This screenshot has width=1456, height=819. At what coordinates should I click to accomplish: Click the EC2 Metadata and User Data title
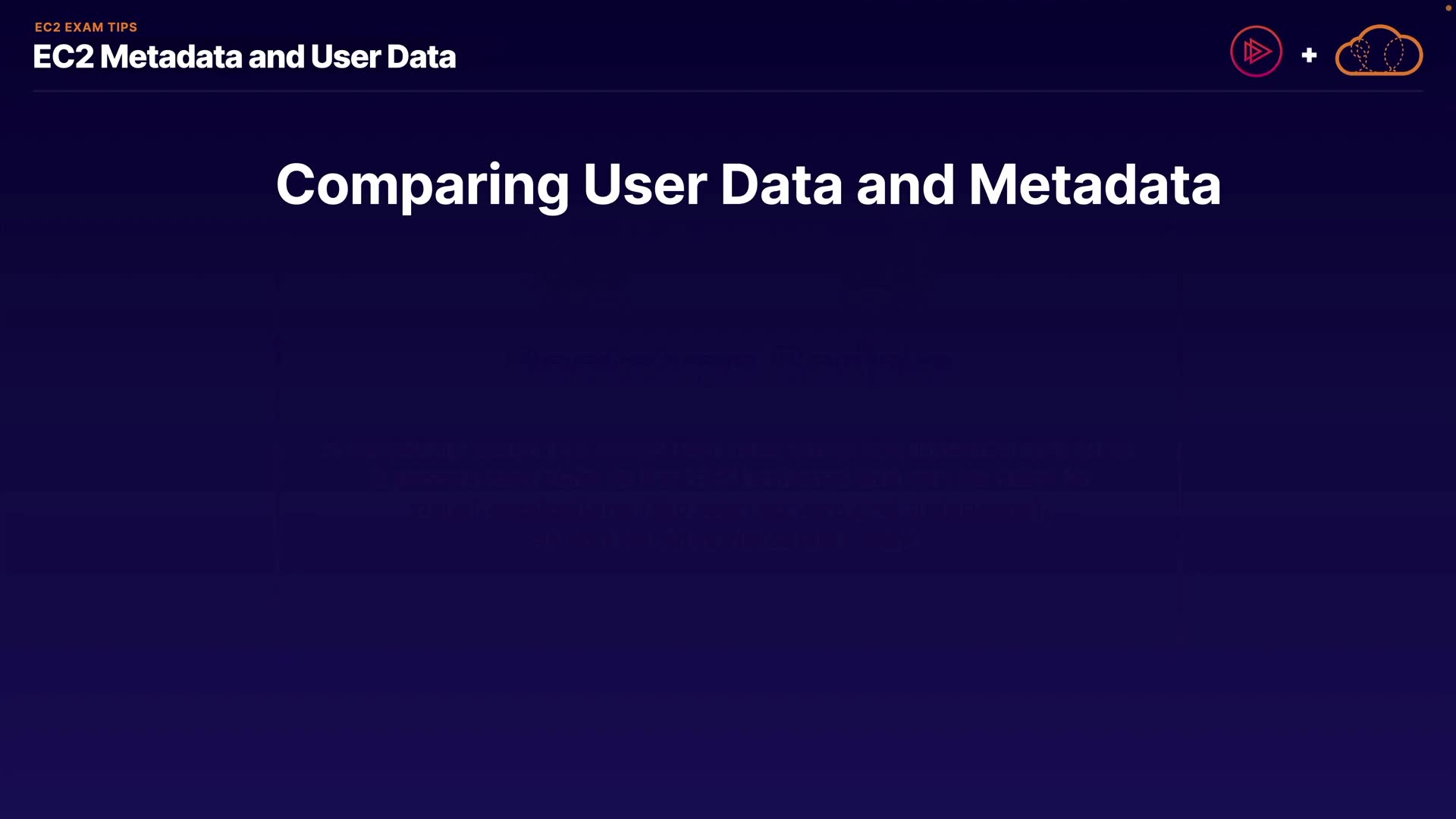(244, 57)
